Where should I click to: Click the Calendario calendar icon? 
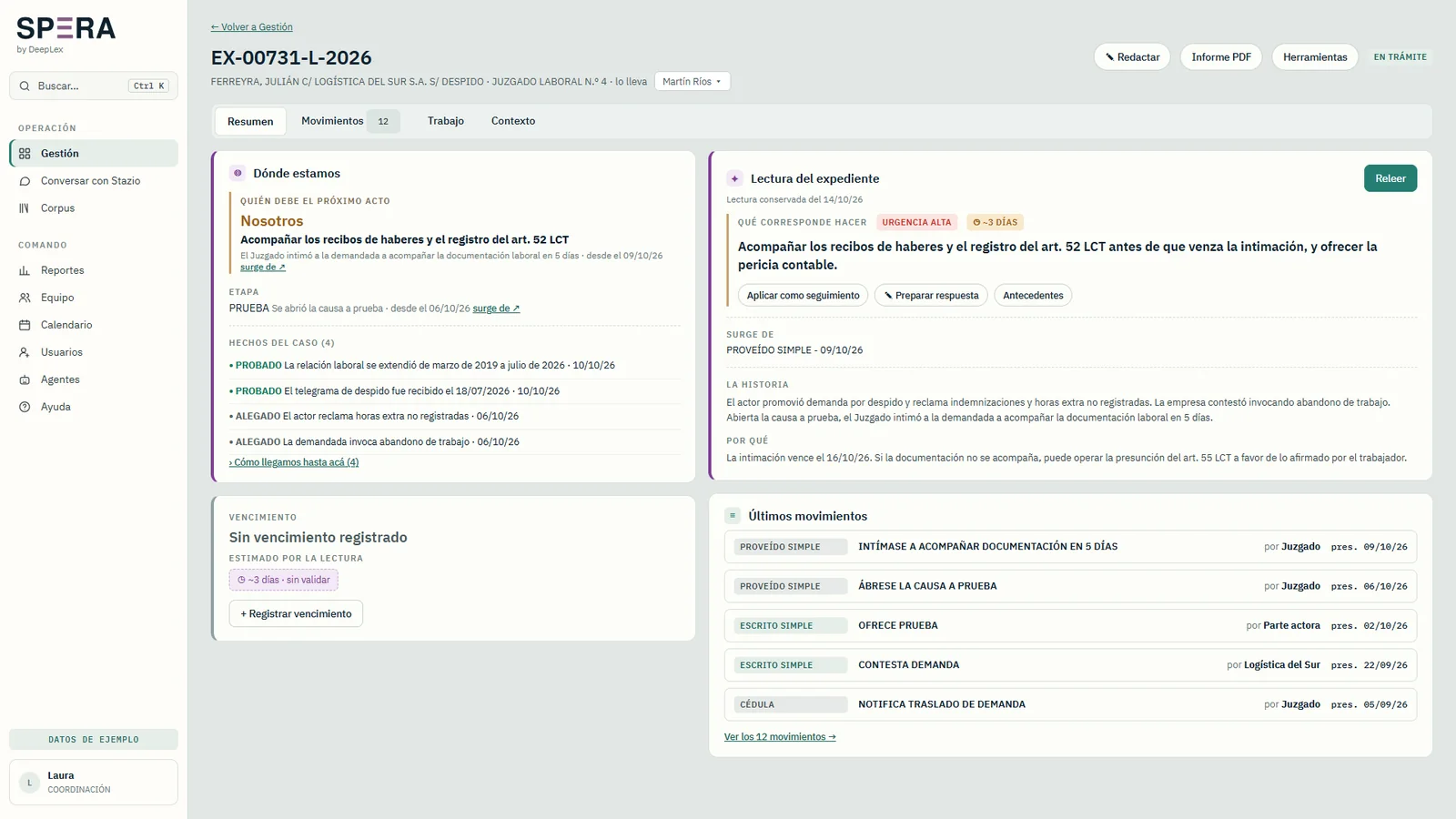point(25,325)
